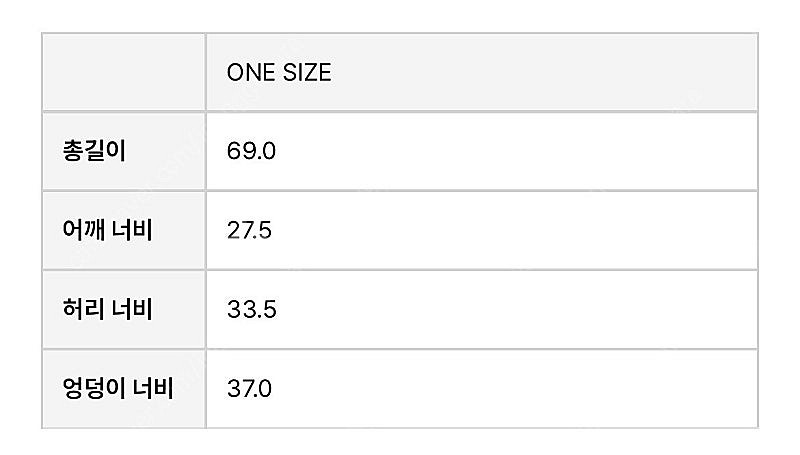Viewport: 800px width, 455px height.
Task: Click the word 어깨 in shoulder row
Action: 83,230
